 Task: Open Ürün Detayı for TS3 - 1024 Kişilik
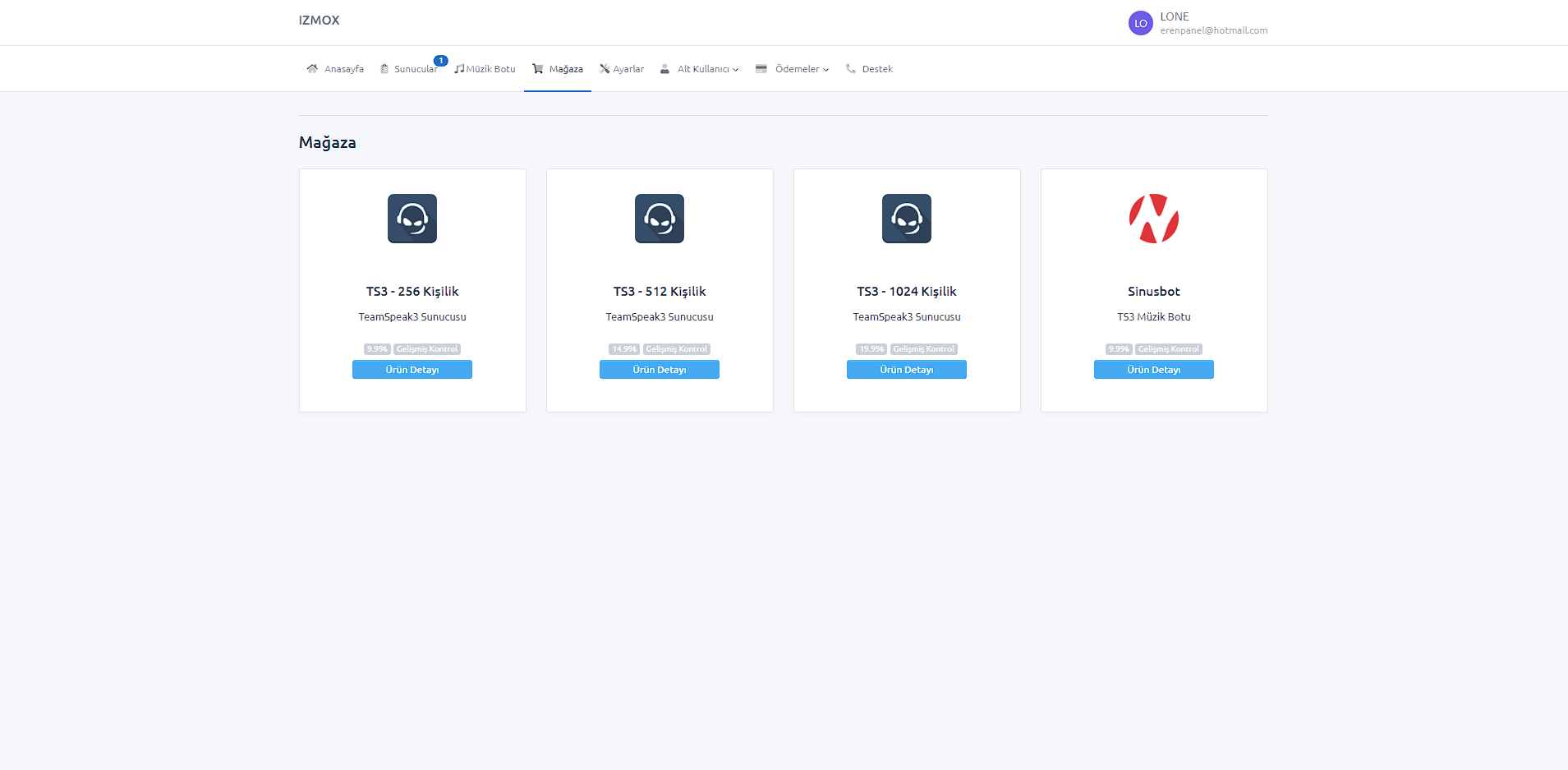907,370
